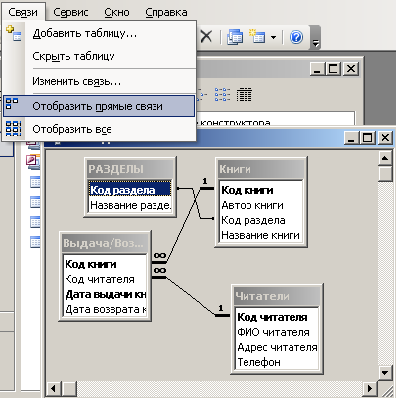396x398 pixels.
Task: Click the database window toolbar icon
Action: pyautogui.click(x=235, y=36)
